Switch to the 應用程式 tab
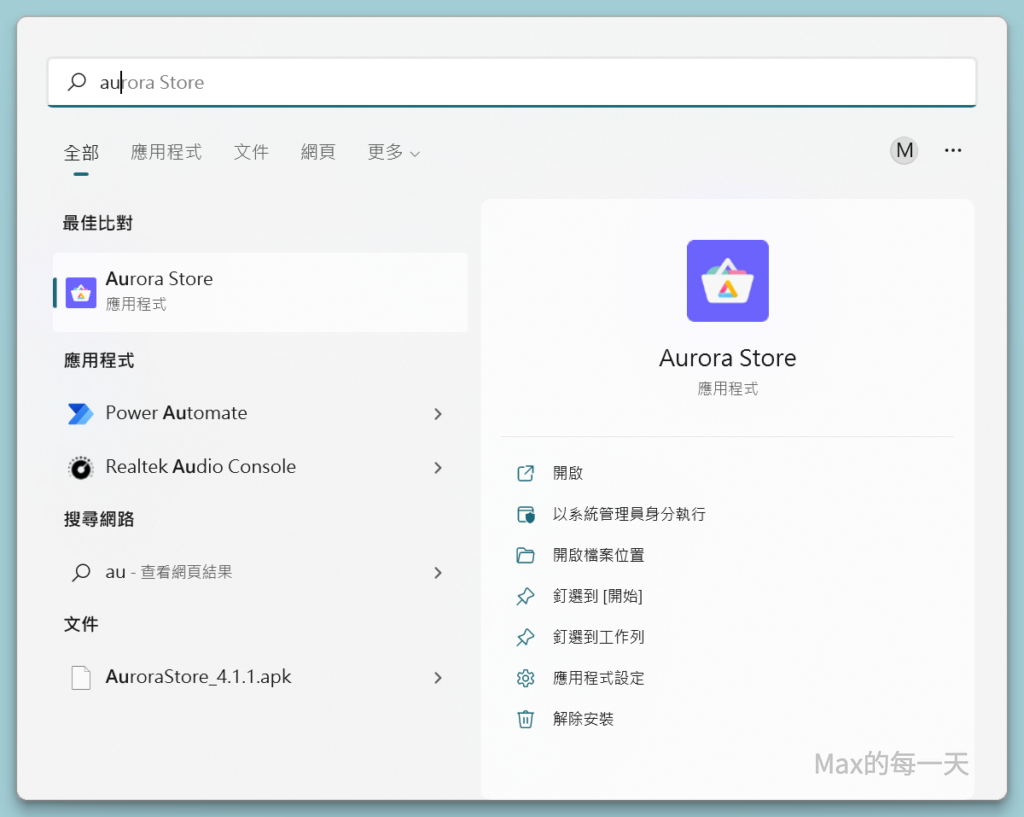 166,152
